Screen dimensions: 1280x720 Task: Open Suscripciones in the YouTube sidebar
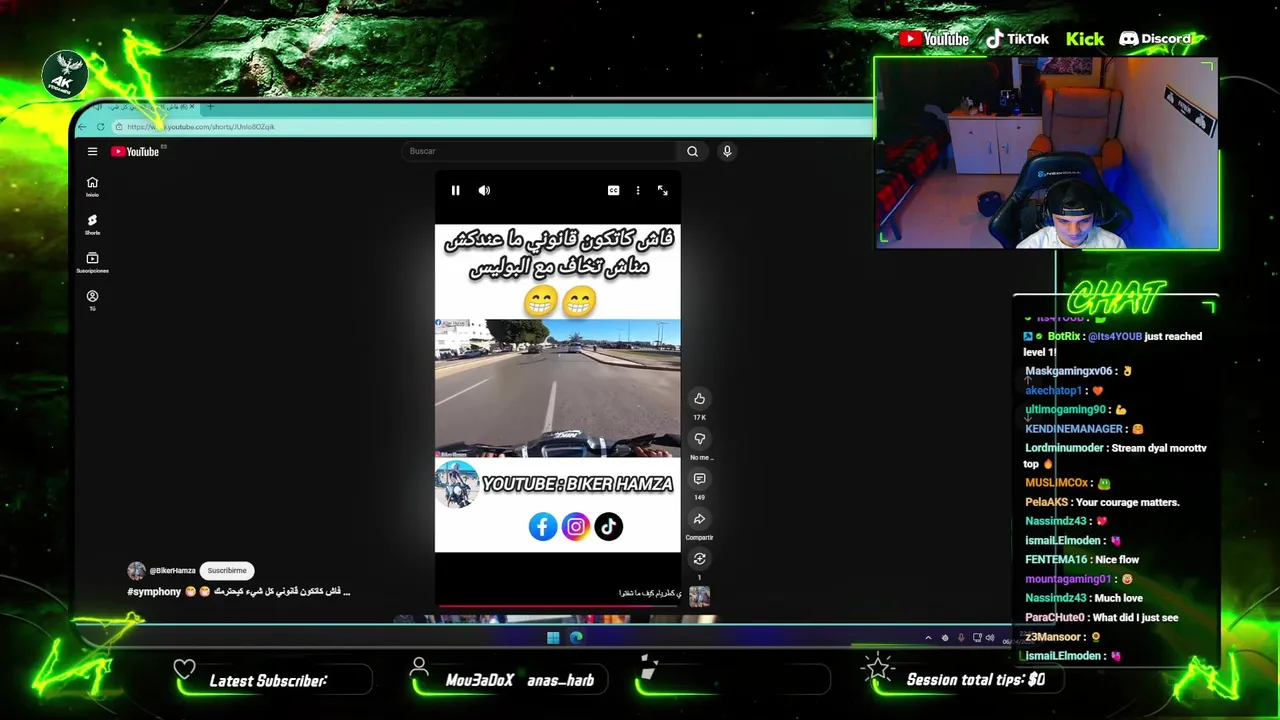tap(92, 262)
